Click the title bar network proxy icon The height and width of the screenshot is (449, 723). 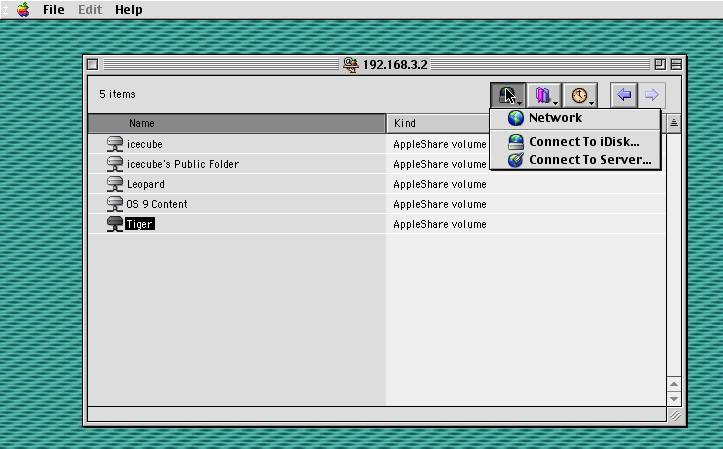tap(351, 65)
